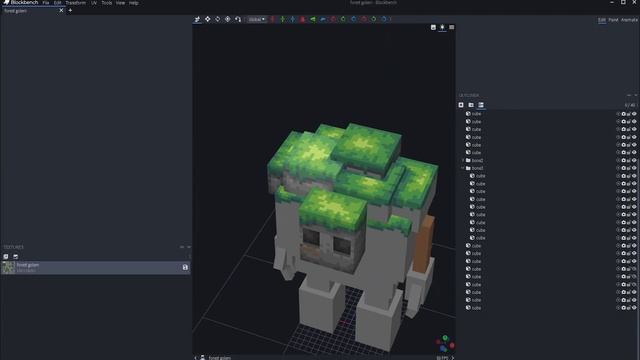Open the Transform menu
Viewport: 640px width, 360px height.
[x=76, y=3]
